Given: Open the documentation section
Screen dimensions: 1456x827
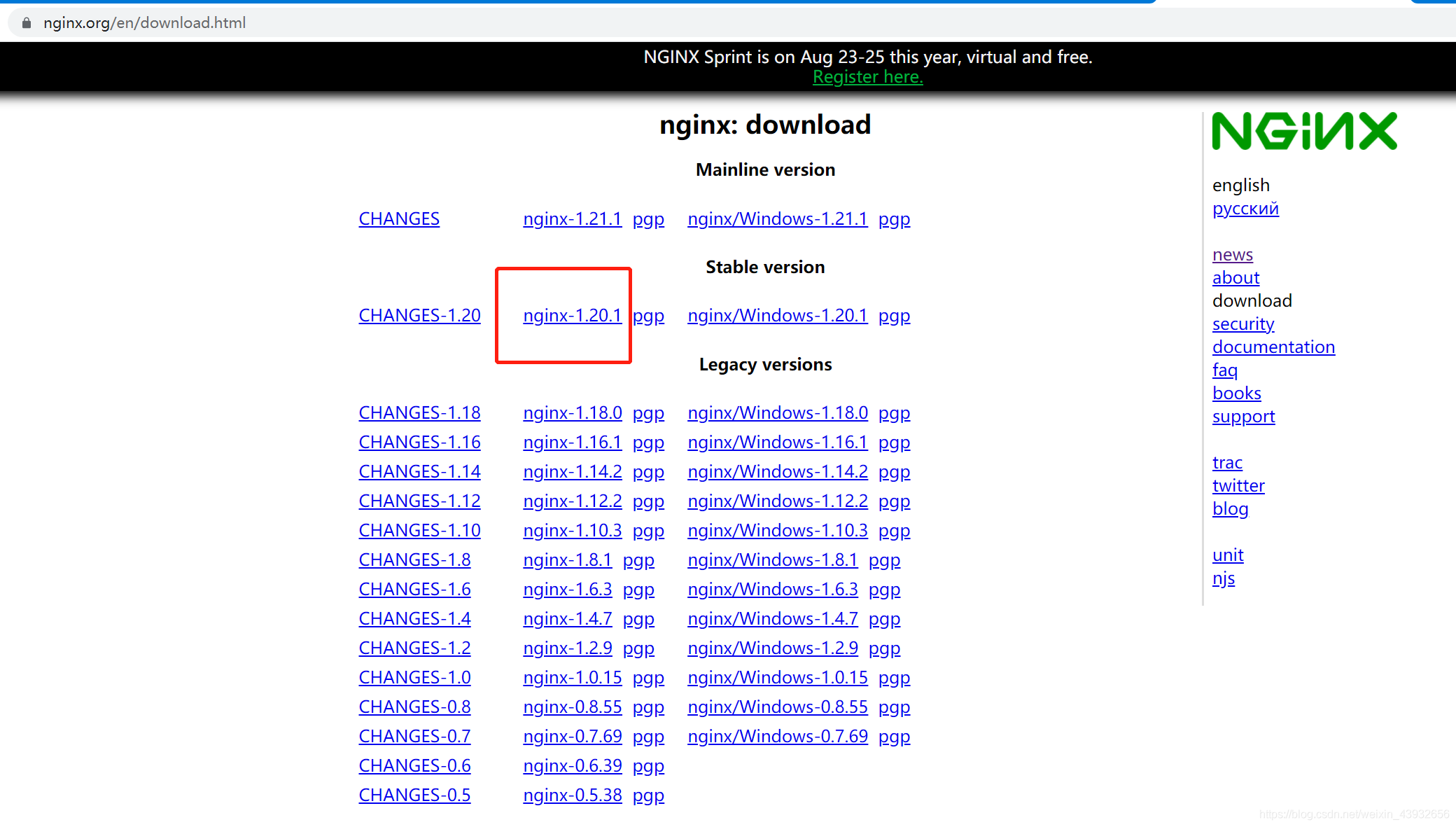Looking at the screenshot, I should click(1273, 347).
